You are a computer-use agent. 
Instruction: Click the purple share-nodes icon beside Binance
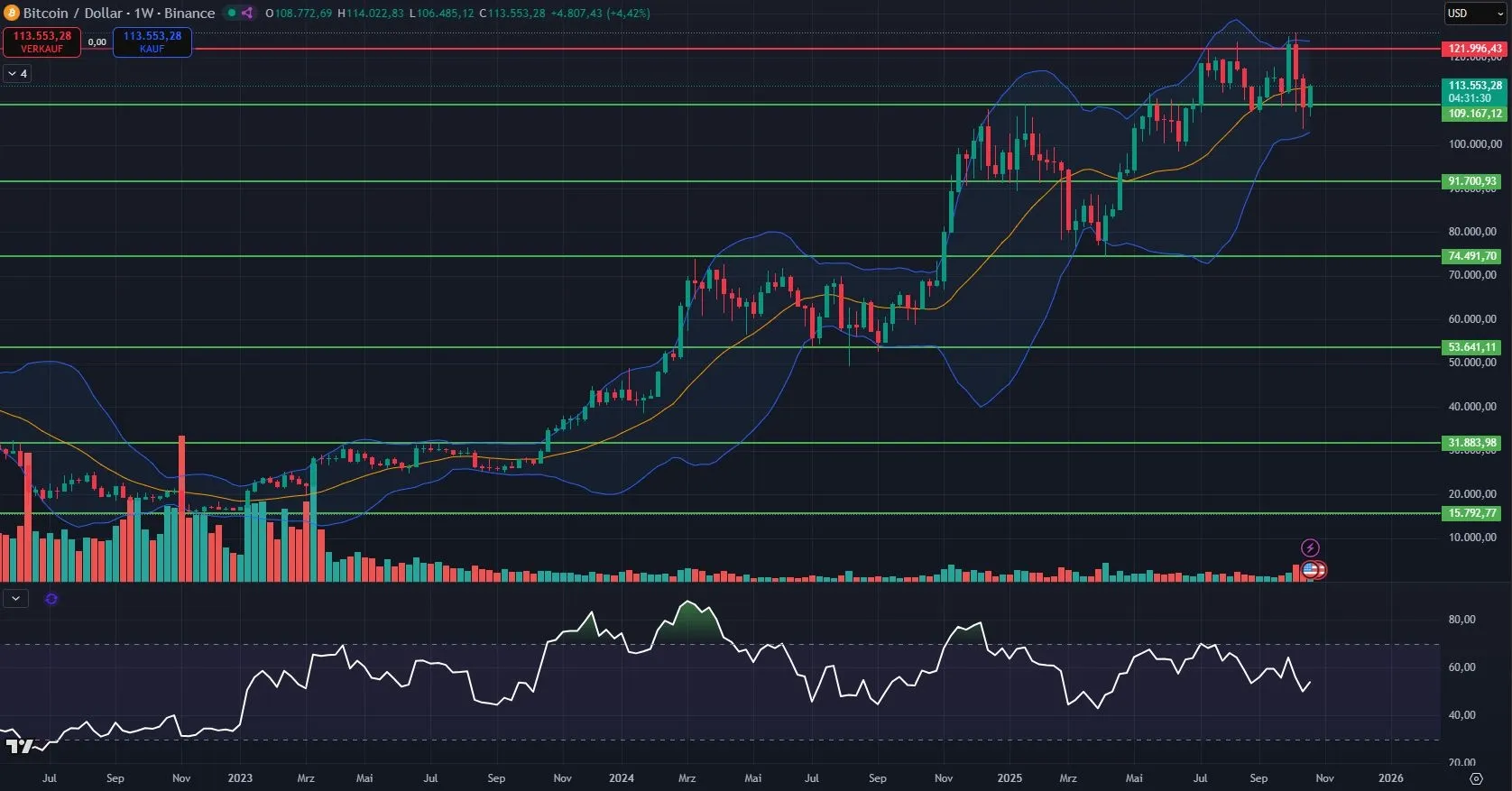coord(247,13)
